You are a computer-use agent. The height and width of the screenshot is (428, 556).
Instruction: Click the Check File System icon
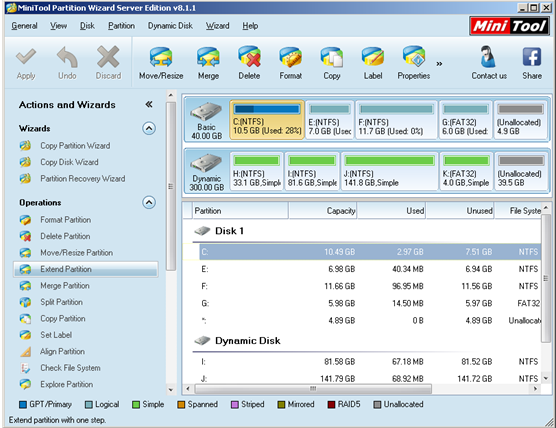tap(25, 368)
